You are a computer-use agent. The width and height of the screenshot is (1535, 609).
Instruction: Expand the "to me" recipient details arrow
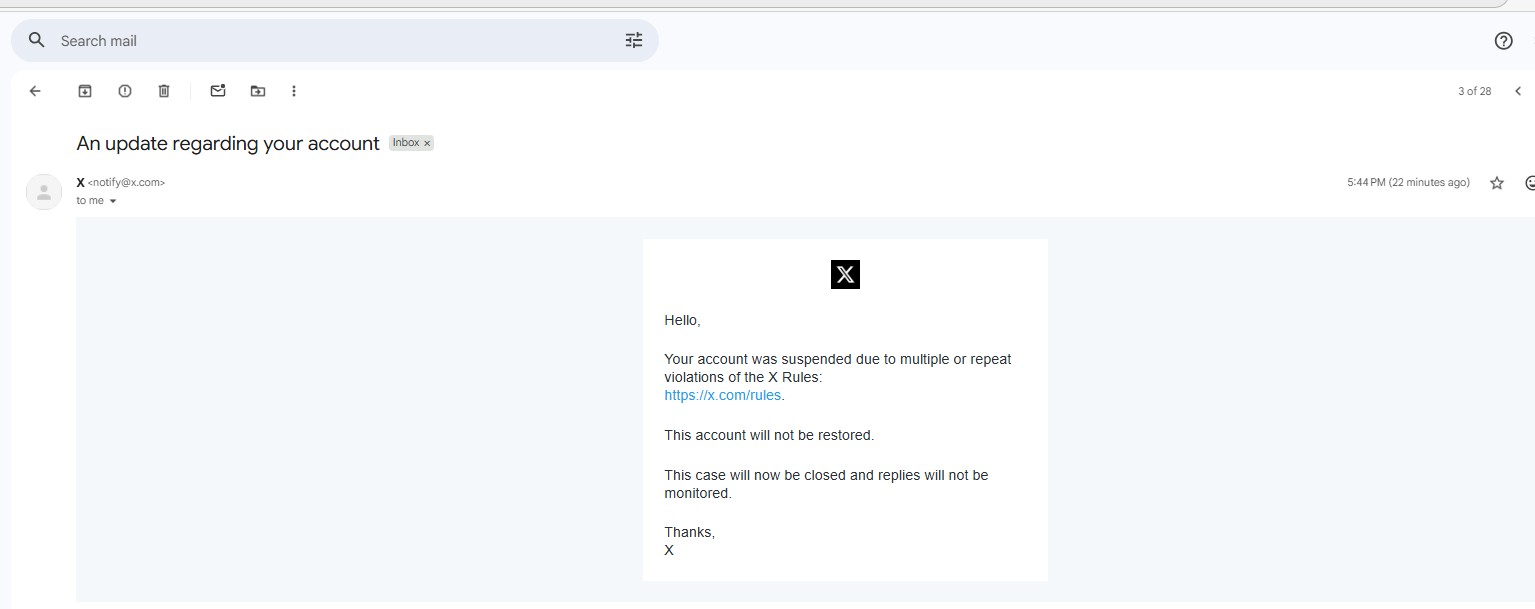(x=113, y=201)
